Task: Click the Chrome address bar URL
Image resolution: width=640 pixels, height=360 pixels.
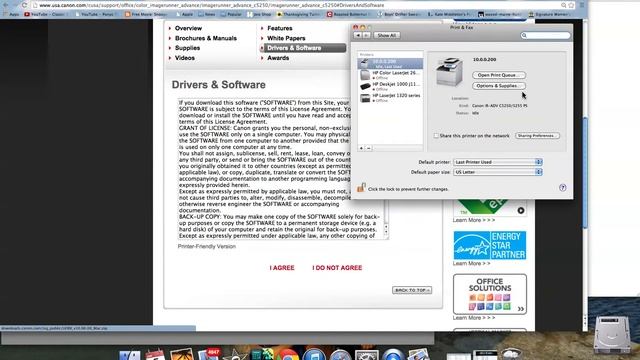Action: 211,5
